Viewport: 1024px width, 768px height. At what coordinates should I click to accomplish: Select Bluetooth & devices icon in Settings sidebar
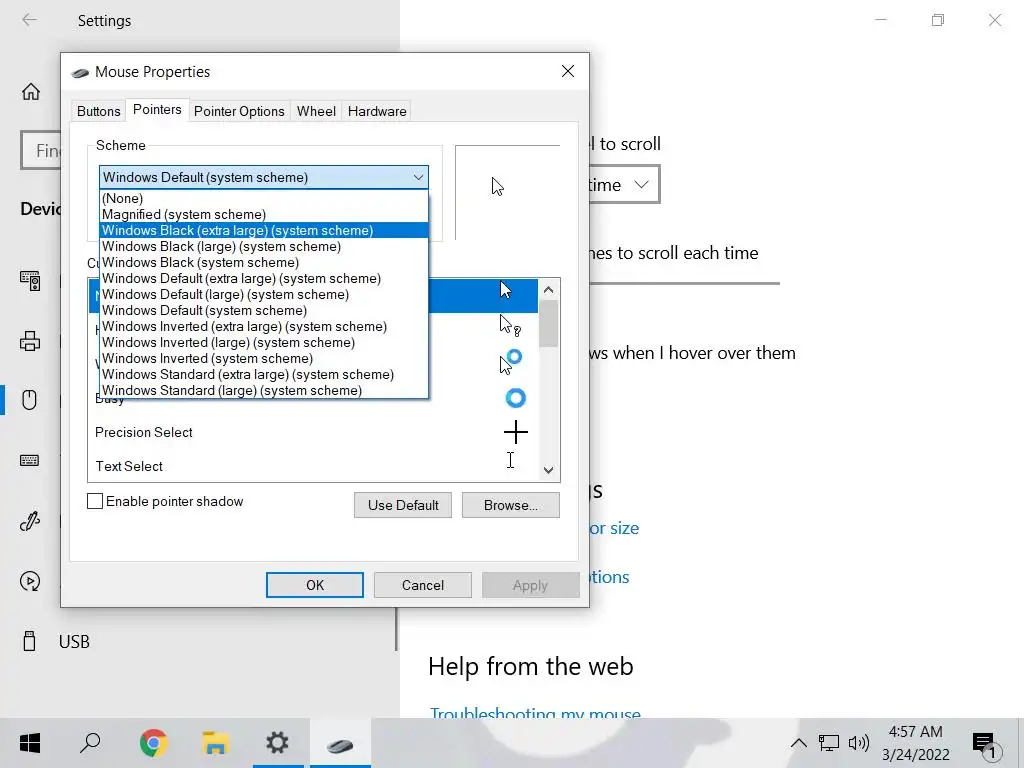pyautogui.click(x=30, y=281)
